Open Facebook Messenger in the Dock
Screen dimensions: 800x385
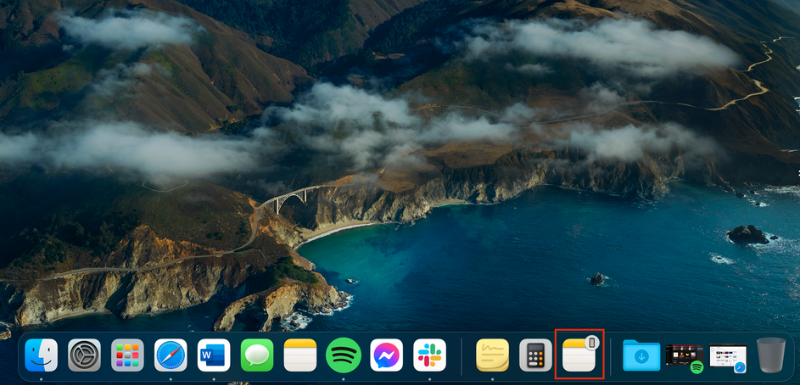click(386, 355)
